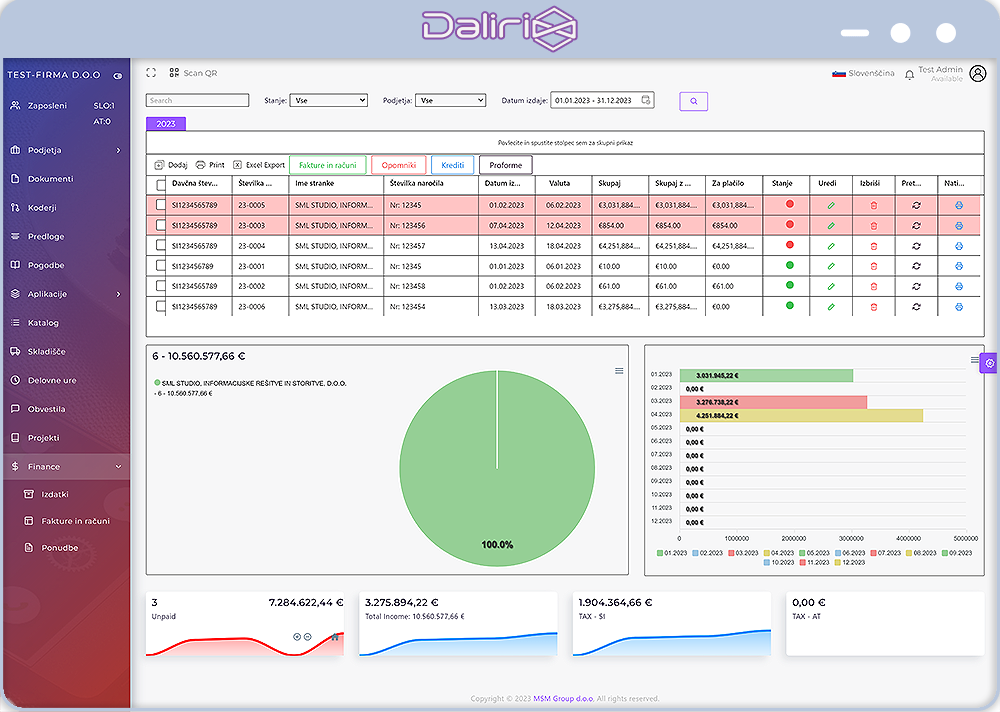Viewport: 1000px width, 712px height.
Task: Toggle the select-all checkbox in table header
Action: click(x=161, y=184)
